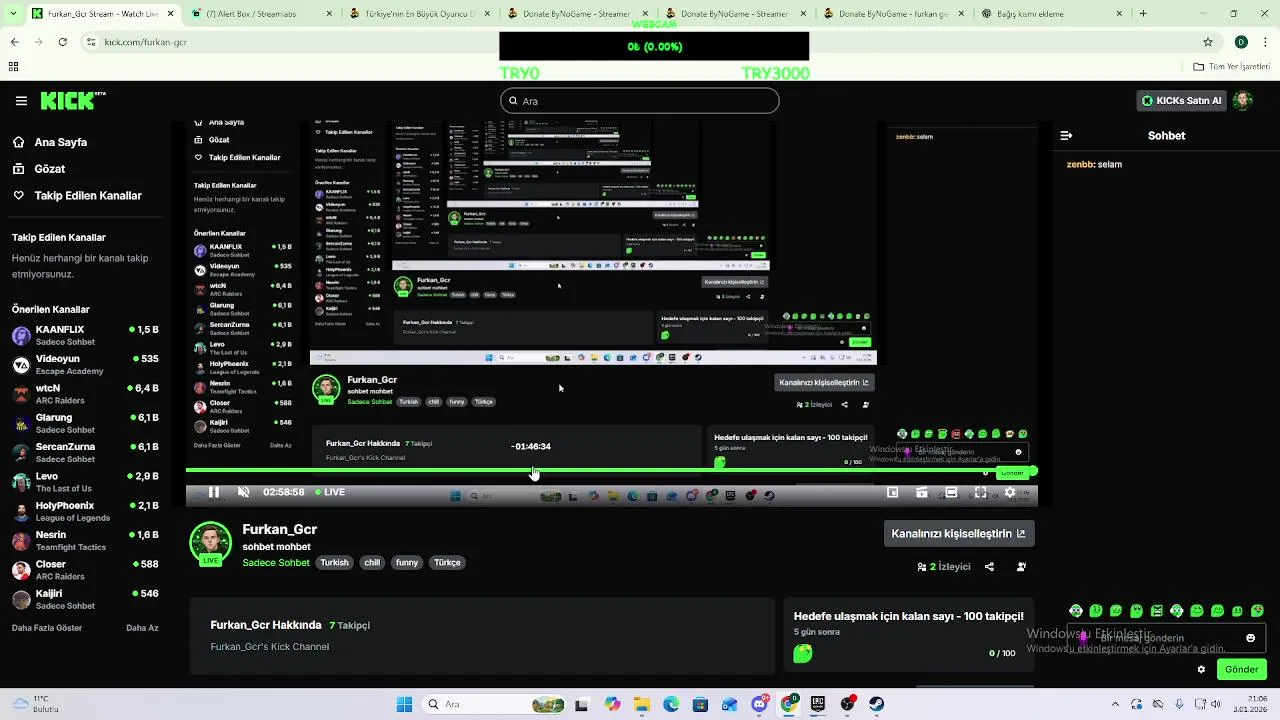Open new browser tab plus button

[1143, 14]
